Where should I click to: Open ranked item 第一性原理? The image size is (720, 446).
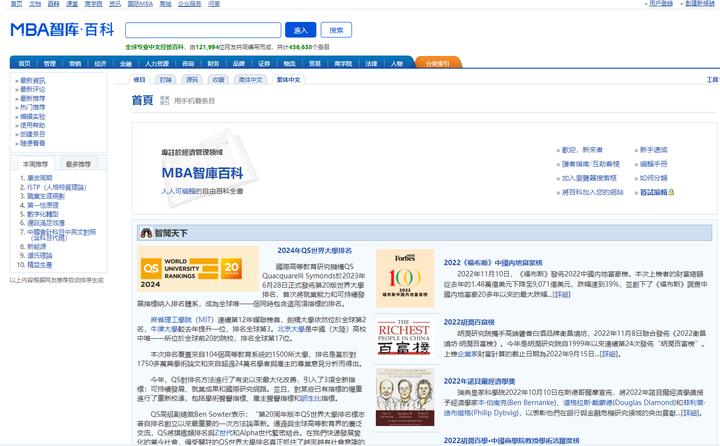pyautogui.click(x=43, y=205)
